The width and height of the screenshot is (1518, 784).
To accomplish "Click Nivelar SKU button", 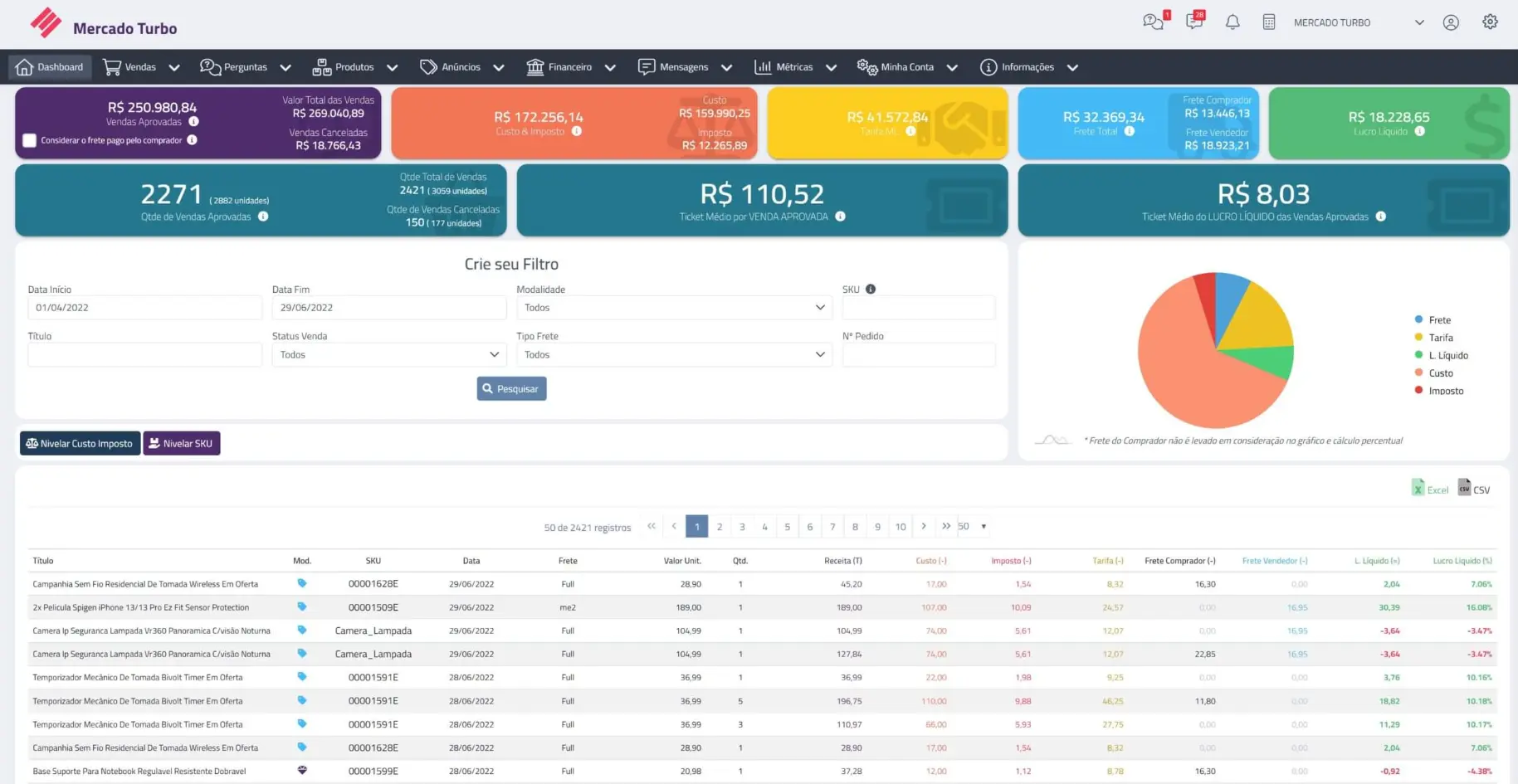I will click(x=181, y=443).
